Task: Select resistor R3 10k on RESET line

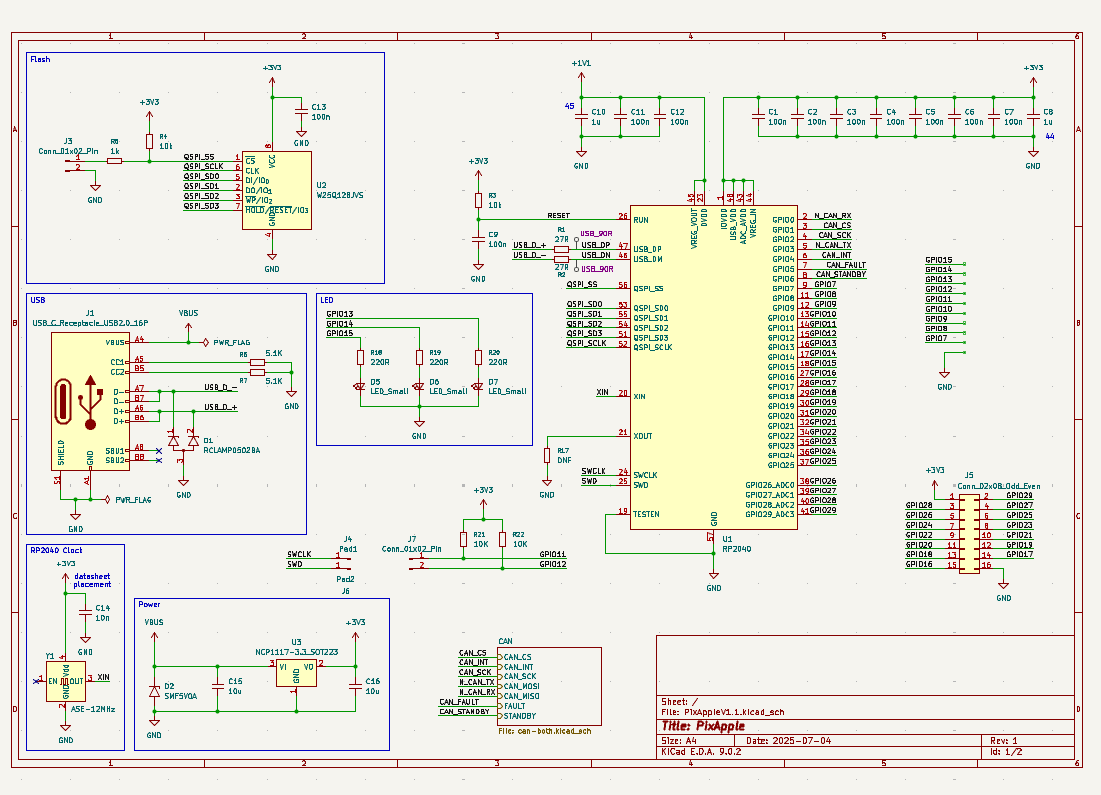Action: click(x=478, y=200)
